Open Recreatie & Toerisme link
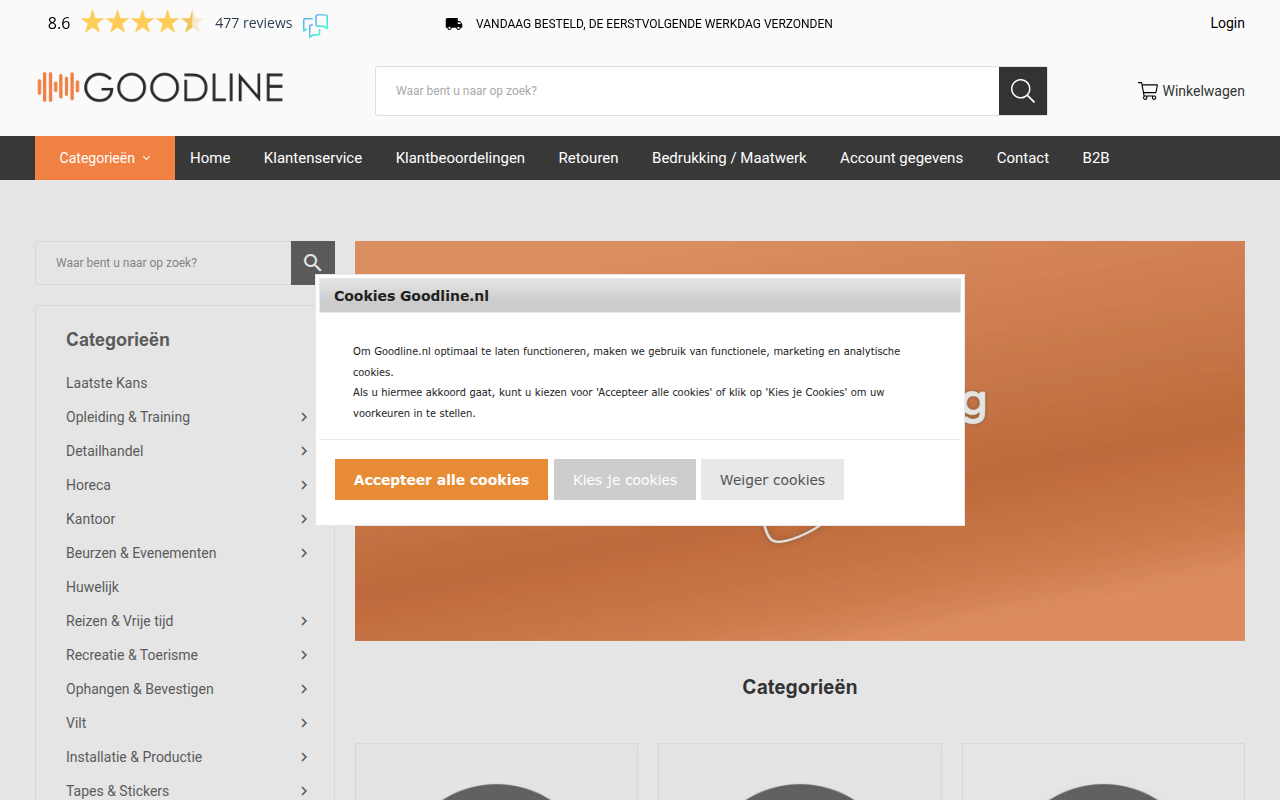1280x800 pixels. point(132,655)
